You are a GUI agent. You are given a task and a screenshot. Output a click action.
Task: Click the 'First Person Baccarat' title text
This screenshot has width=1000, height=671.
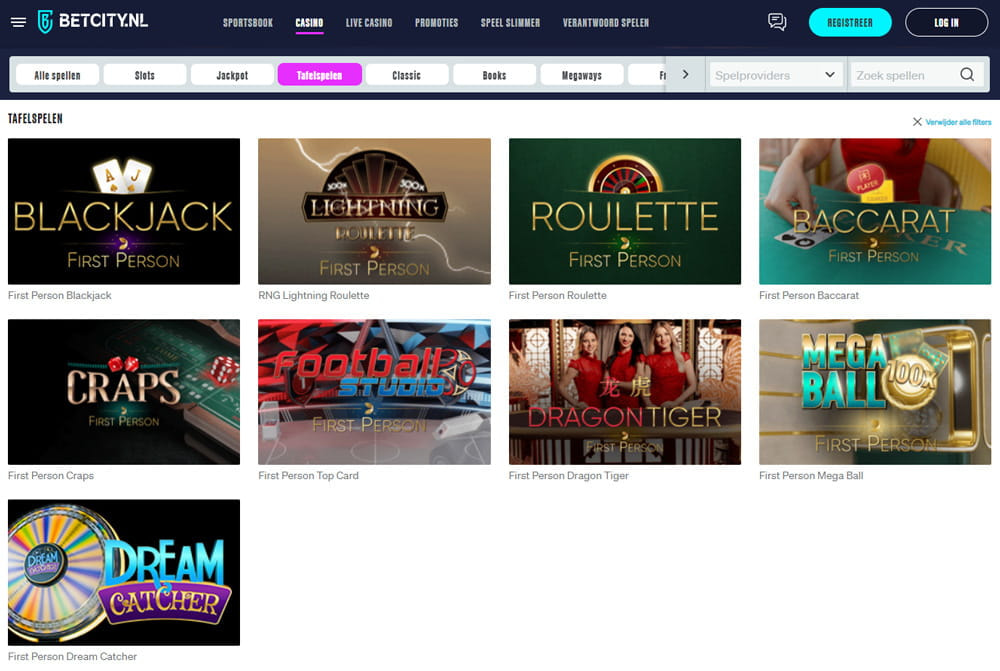pyautogui.click(x=809, y=295)
